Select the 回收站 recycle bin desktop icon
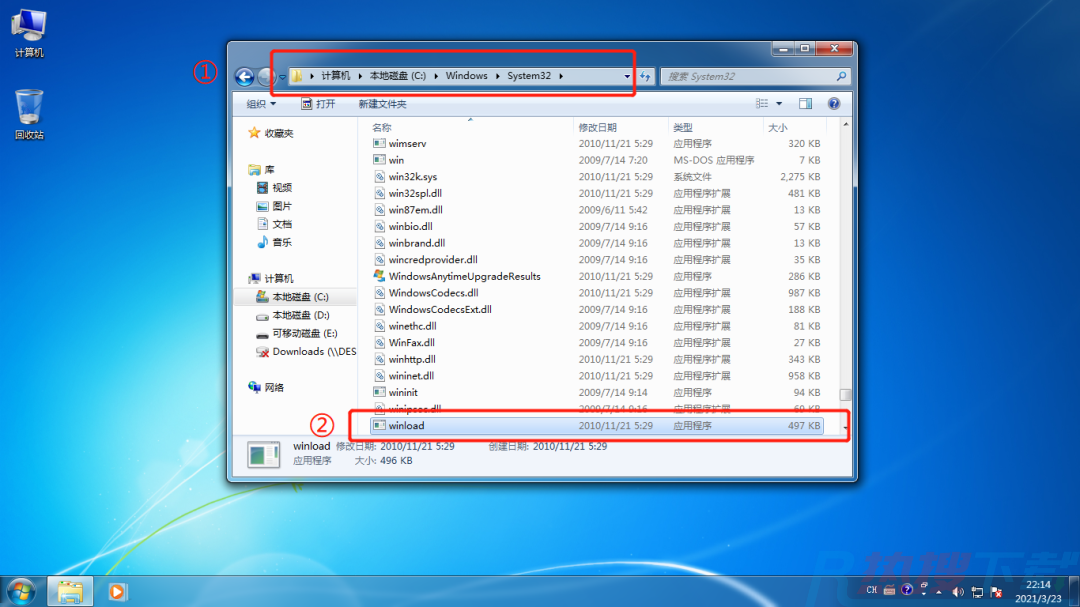 click(x=29, y=114)
